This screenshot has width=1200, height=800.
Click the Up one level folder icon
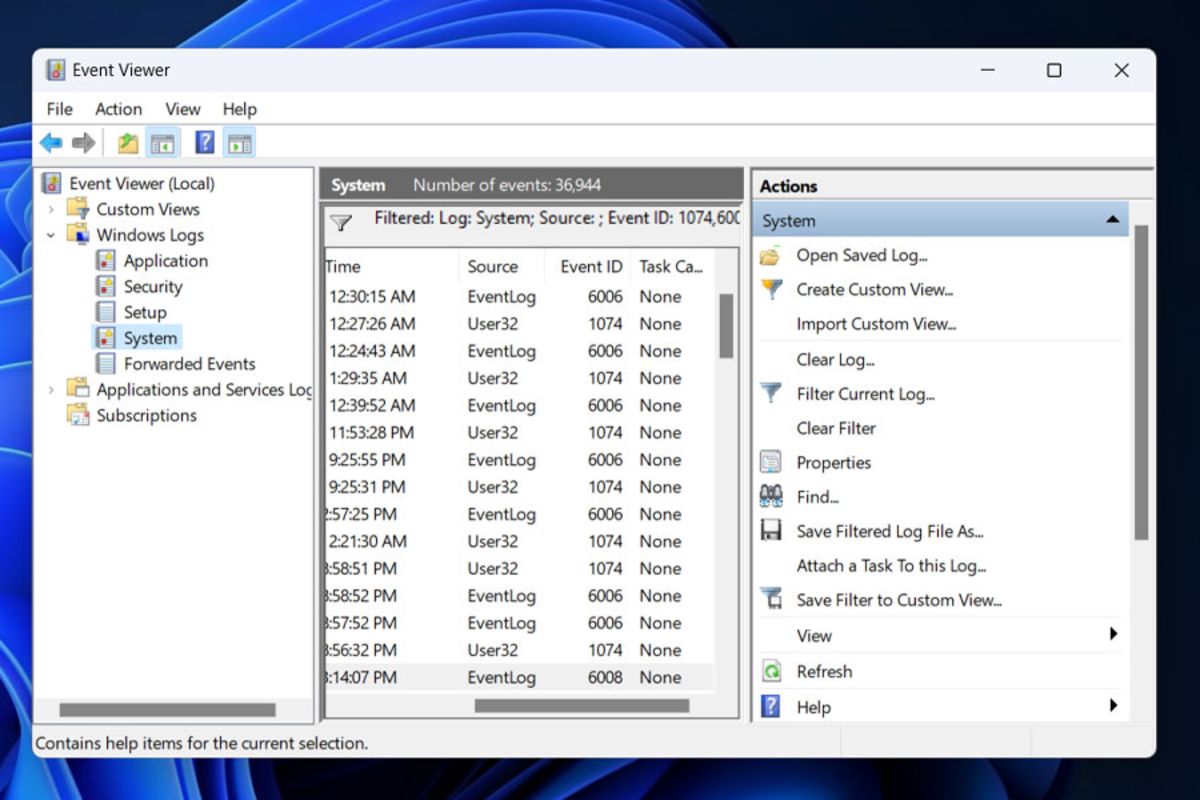[128, 143]
